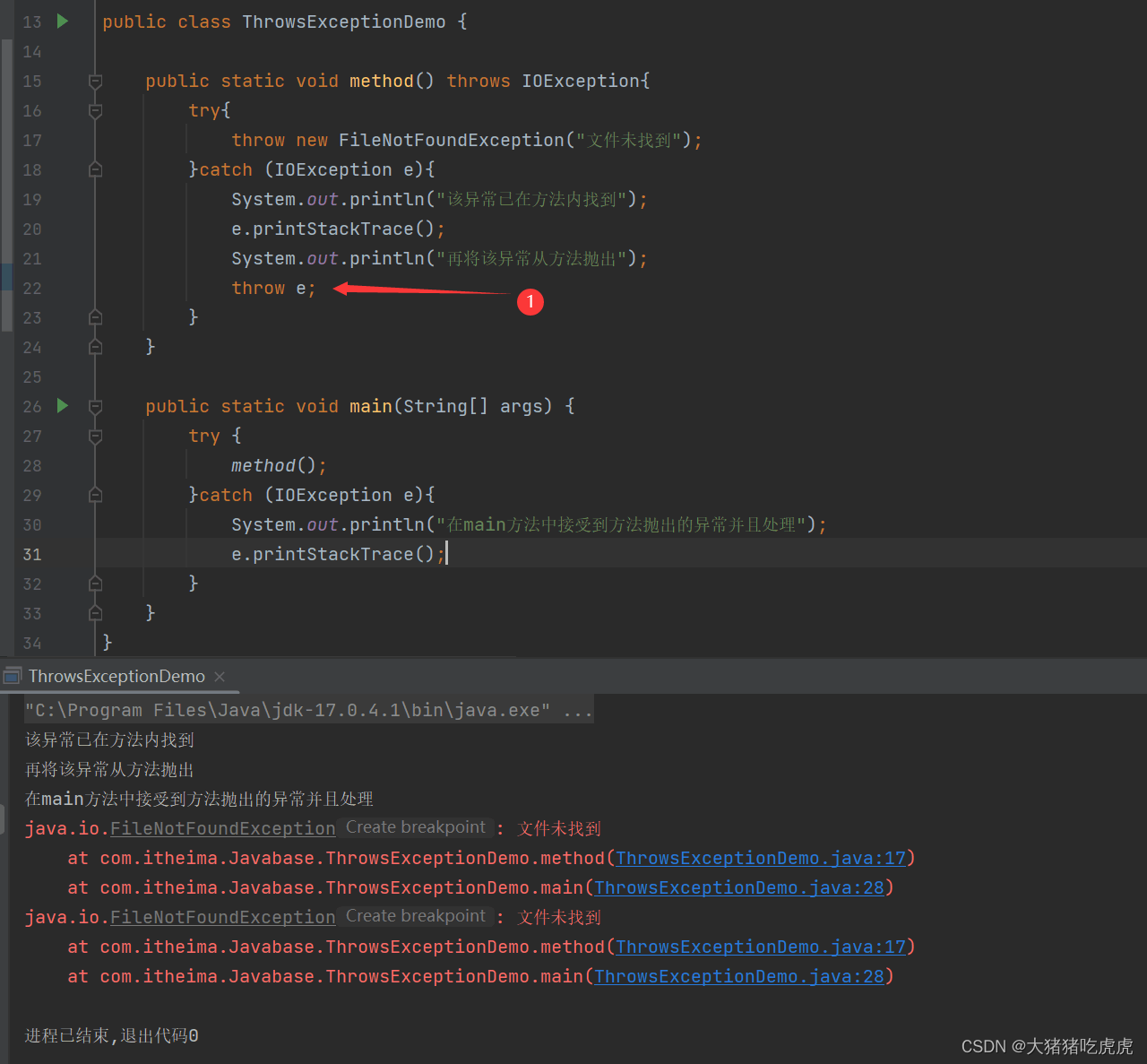
Task: Click the fold end marker on line 23
Action: point(95,317)
